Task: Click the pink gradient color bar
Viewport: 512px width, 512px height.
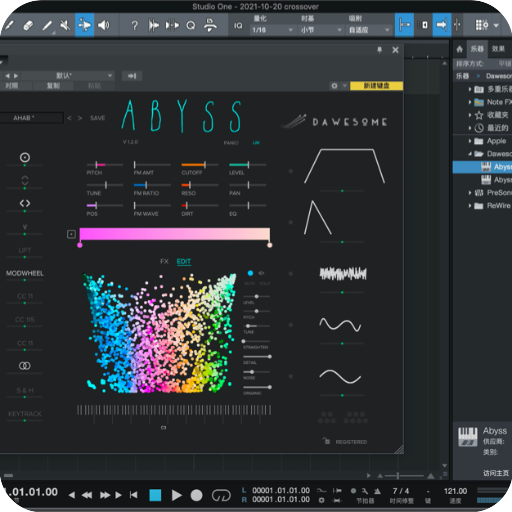Action: [175, 234]
